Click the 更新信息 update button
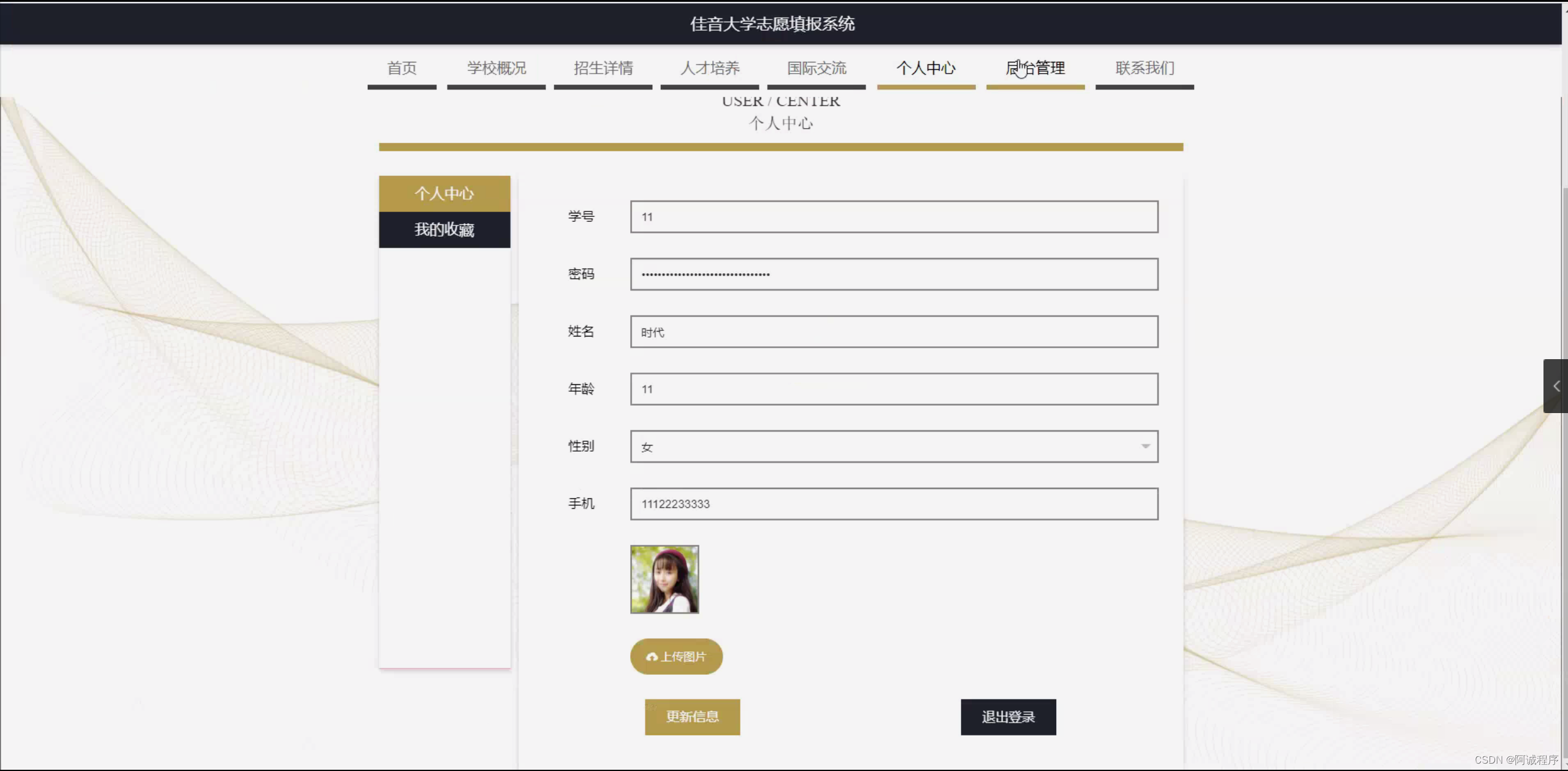Viewport: 1568px width, 771px height. (692, 716)
